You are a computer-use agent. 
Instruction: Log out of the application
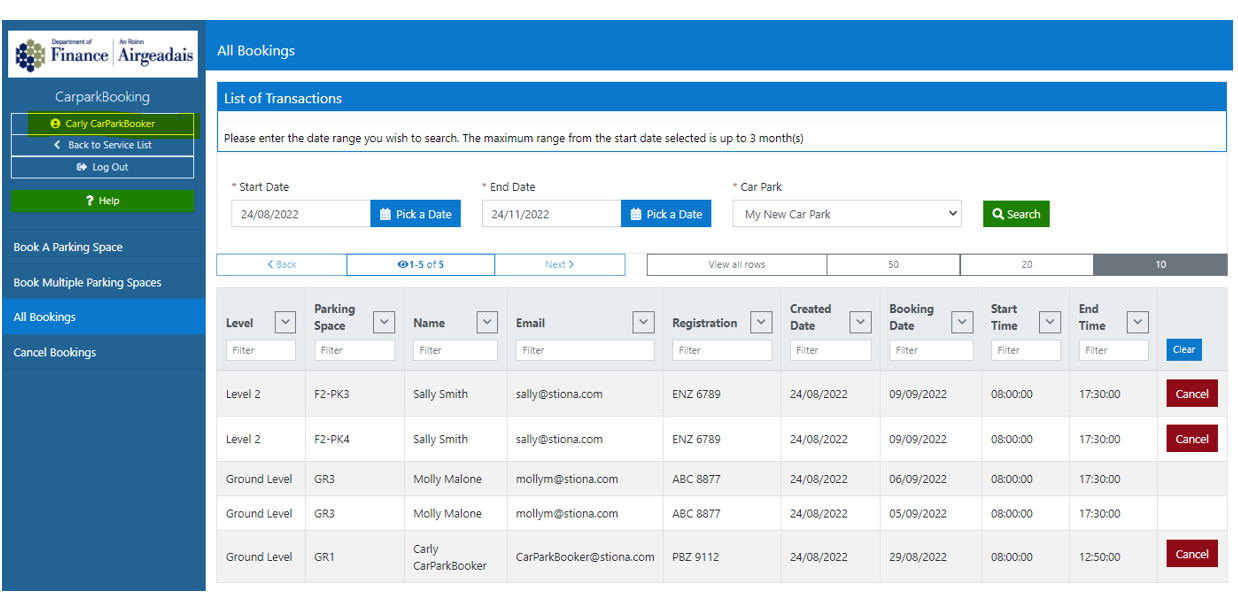point(103,168)
